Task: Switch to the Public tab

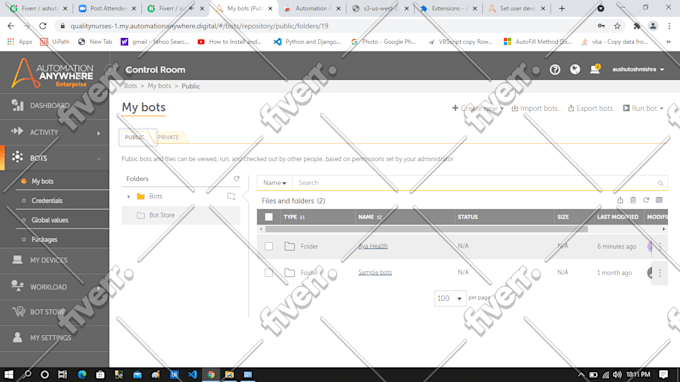Action: coord(135,137)
